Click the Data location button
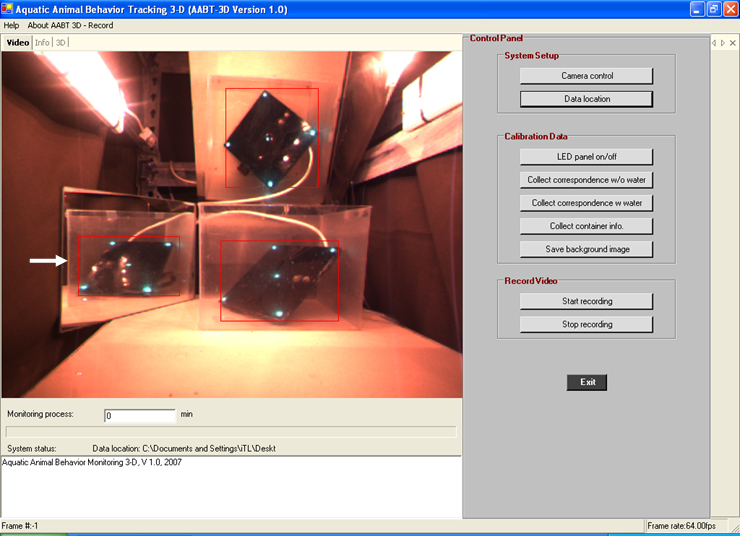Viewport: 741px width, 538px height. pyautogui.click(x=586, y=99)
